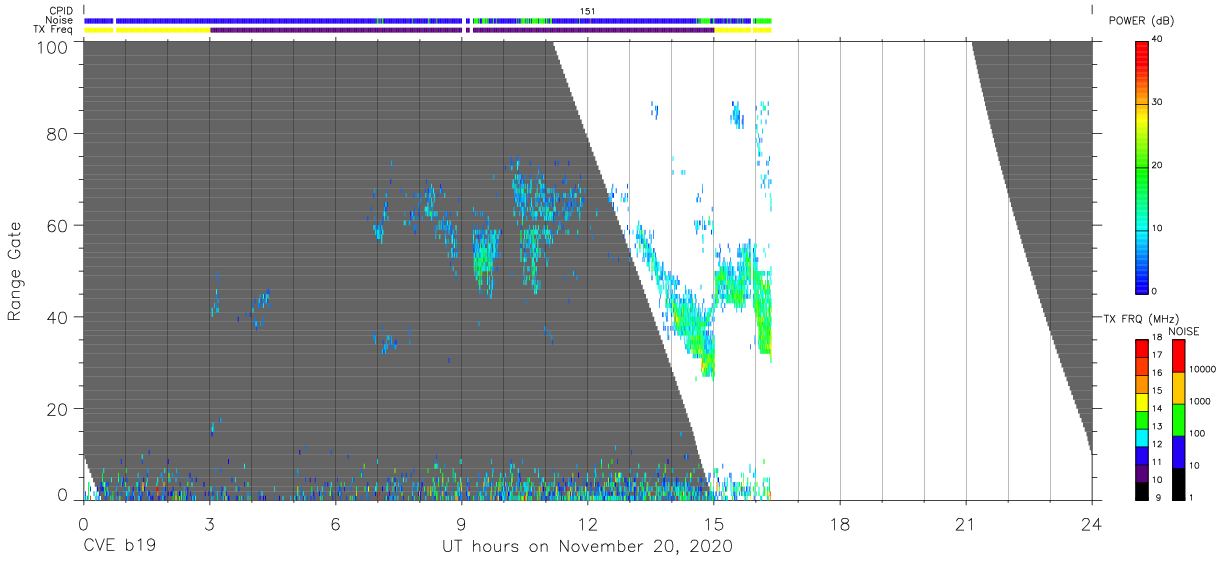This screenshot has height=567, width=1228.
Task: Click the x-axis tick label '6'
Action: pyautogui.click(x=335, y=523)
